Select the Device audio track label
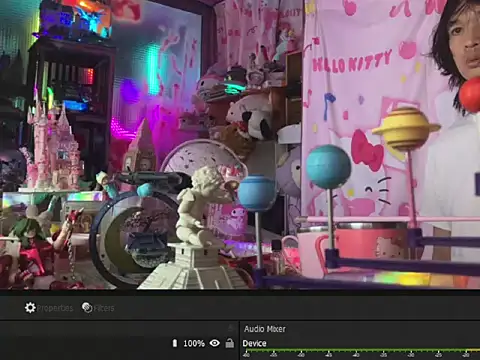The width and height of the screenshot is (480, 360). click(x=254, y=343)
